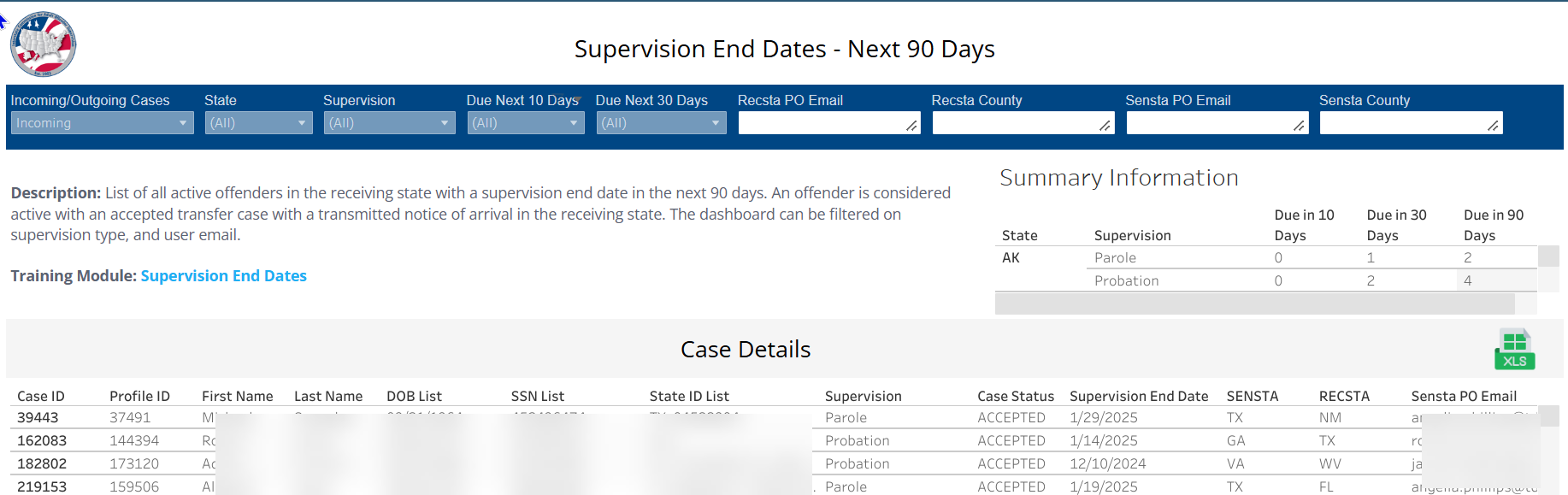Click the Due in 90 Days header

(x=1493, y=225)
